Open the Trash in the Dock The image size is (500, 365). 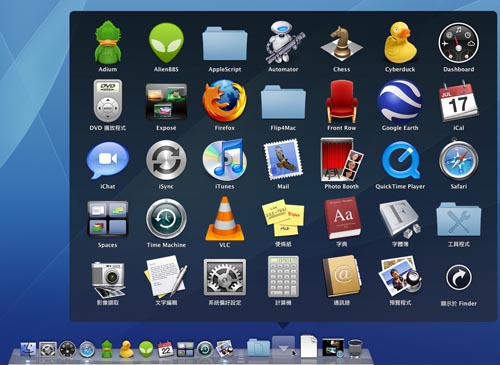[x=355, y=348]
